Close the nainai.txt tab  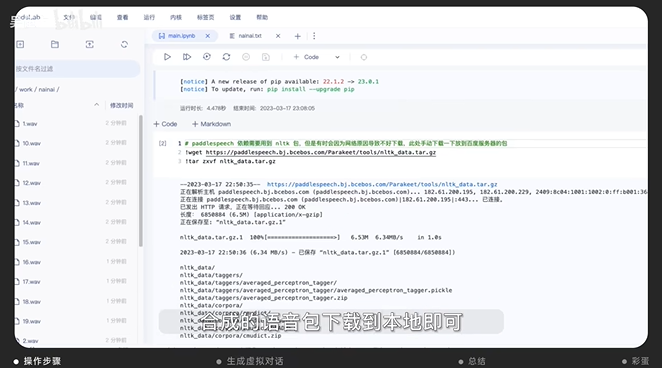pyautogui.click(x=278, y=36)
